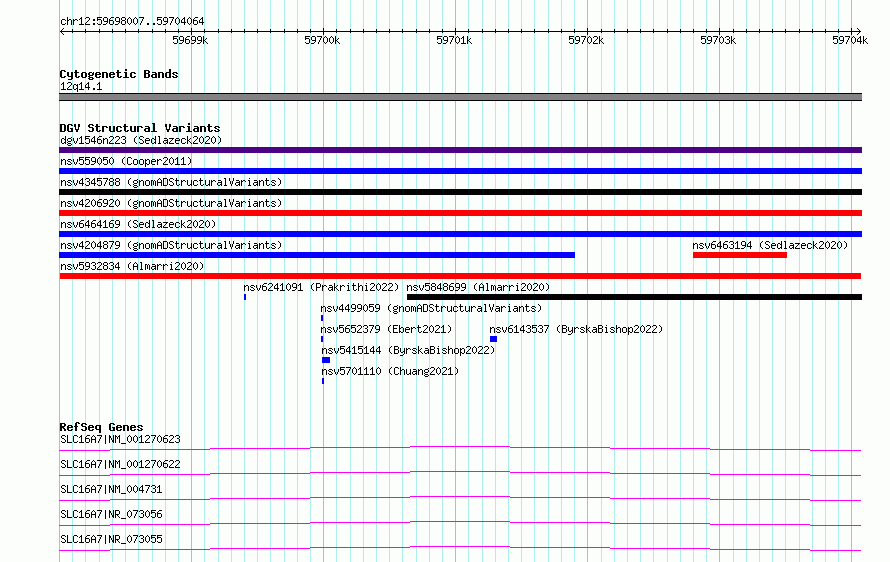This screenshot has height=562, width=890.
Task: Select the gray 12q14.1 cytogenetic band bar
Action: point(460,97)
